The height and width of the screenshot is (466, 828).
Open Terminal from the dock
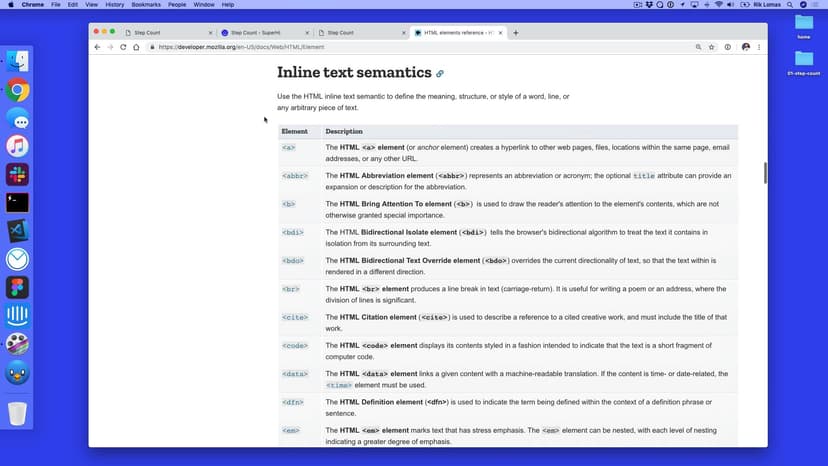pyautogui.click(x=17, y=203)
